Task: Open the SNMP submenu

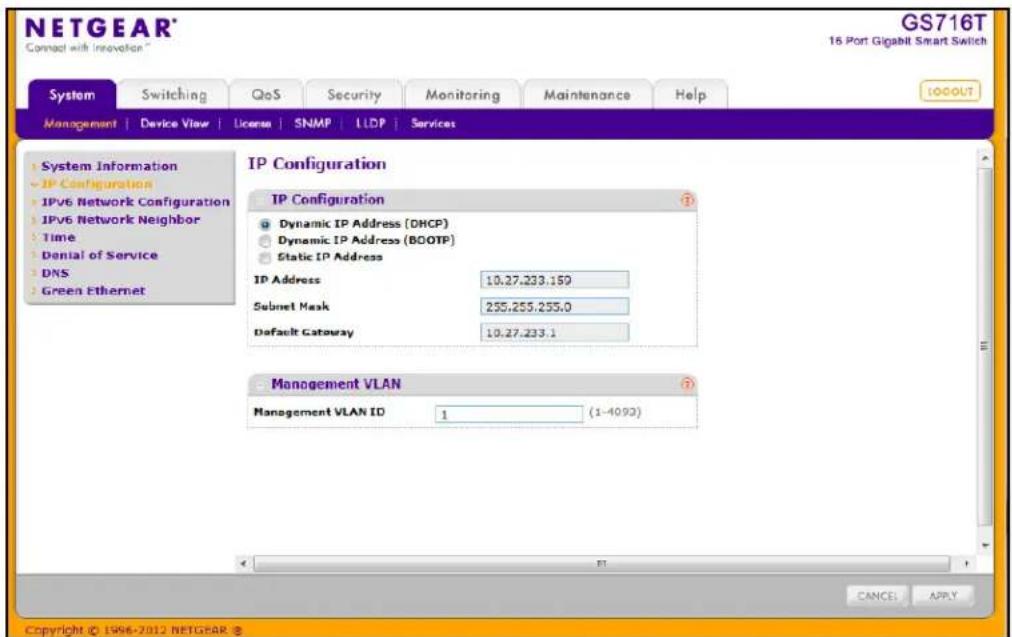Action: point(312,123)
